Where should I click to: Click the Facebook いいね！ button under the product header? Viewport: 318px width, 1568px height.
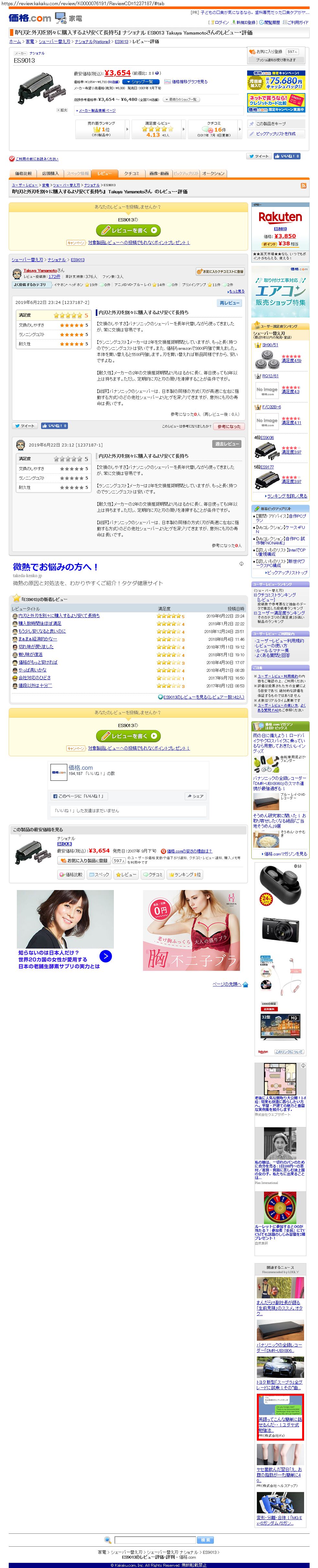coord(287,156)
